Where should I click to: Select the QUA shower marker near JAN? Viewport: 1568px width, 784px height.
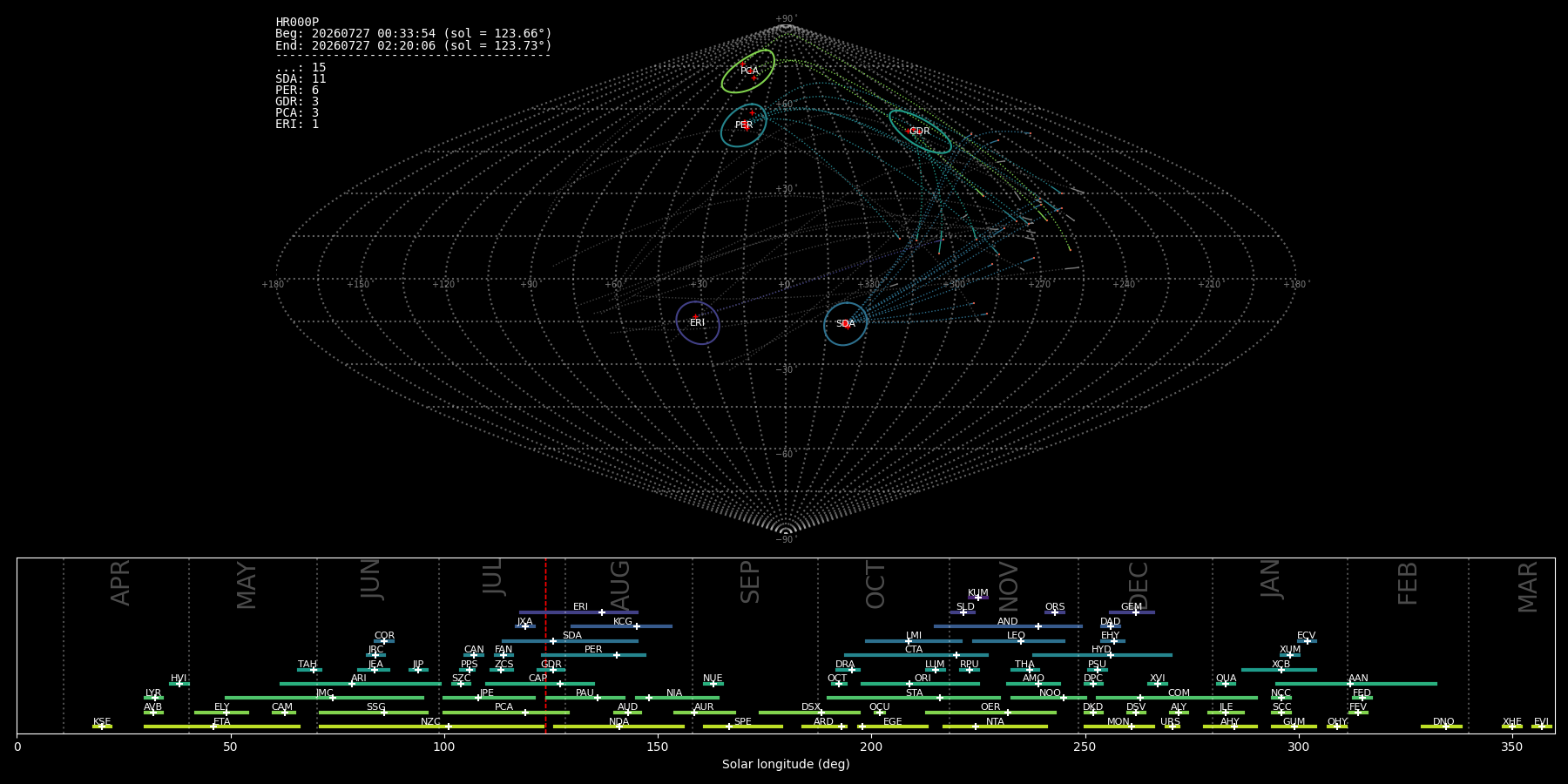(1226, 684)
